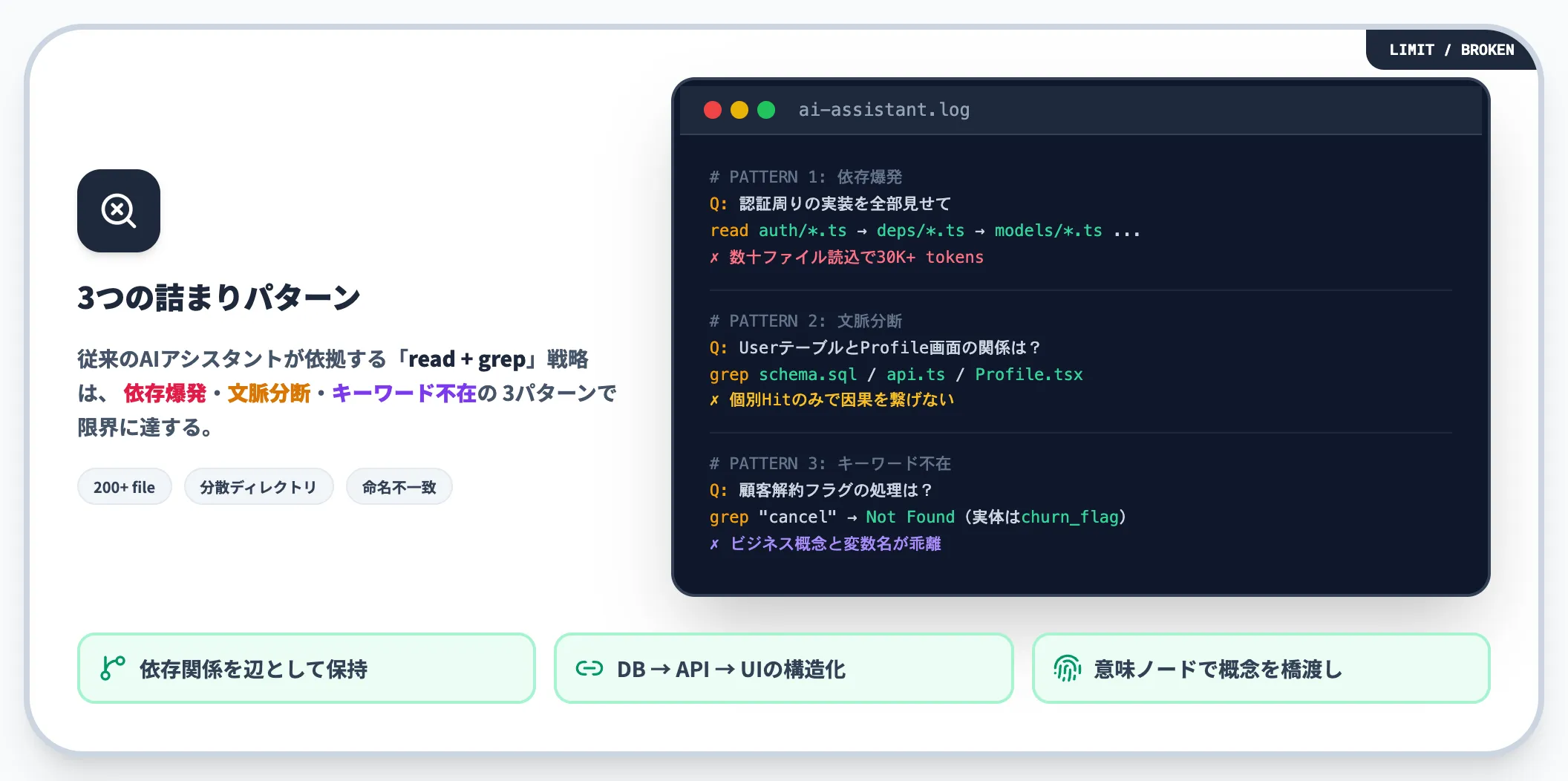Click the question UserテーブルとProfile画面の関係は？
This screenshot has height=781, width=1568.
890,347
